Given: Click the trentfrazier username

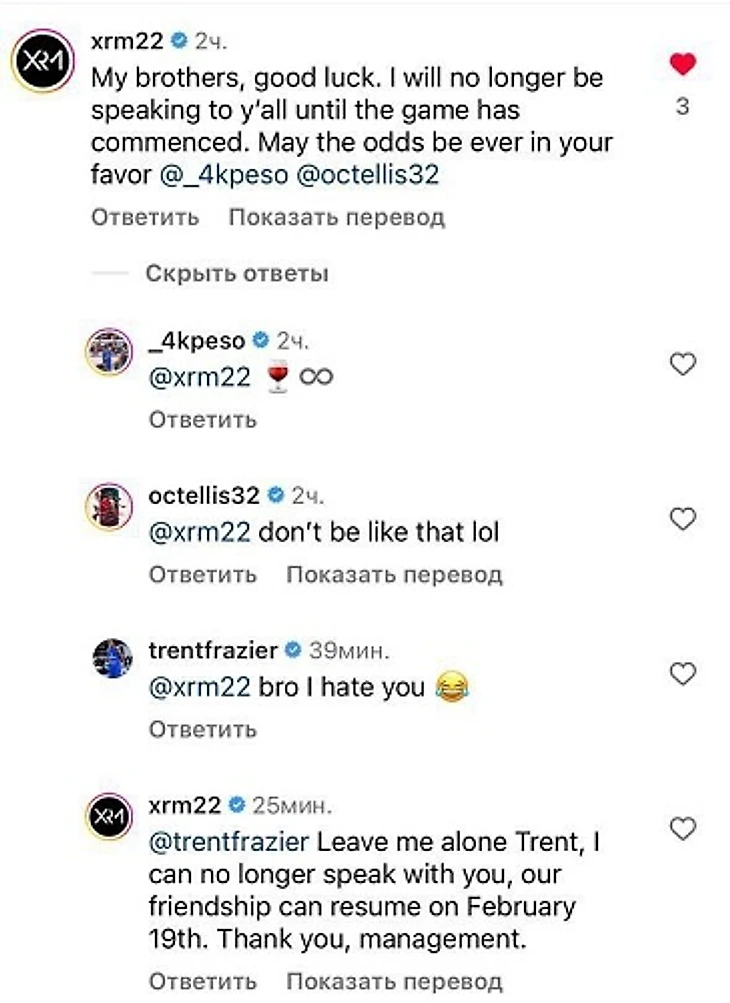Looking at the screenshot, I should [212, 650].
